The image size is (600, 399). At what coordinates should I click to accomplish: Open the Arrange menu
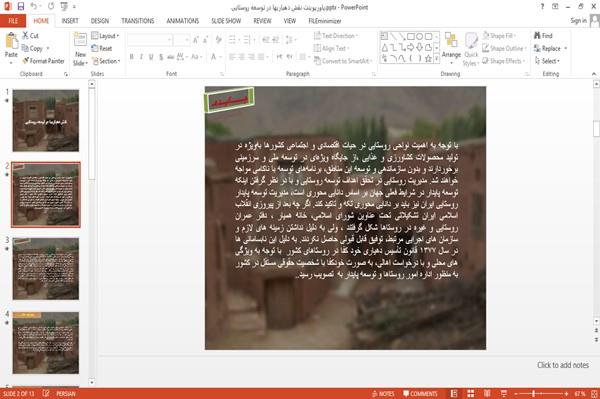coord(451,47)
